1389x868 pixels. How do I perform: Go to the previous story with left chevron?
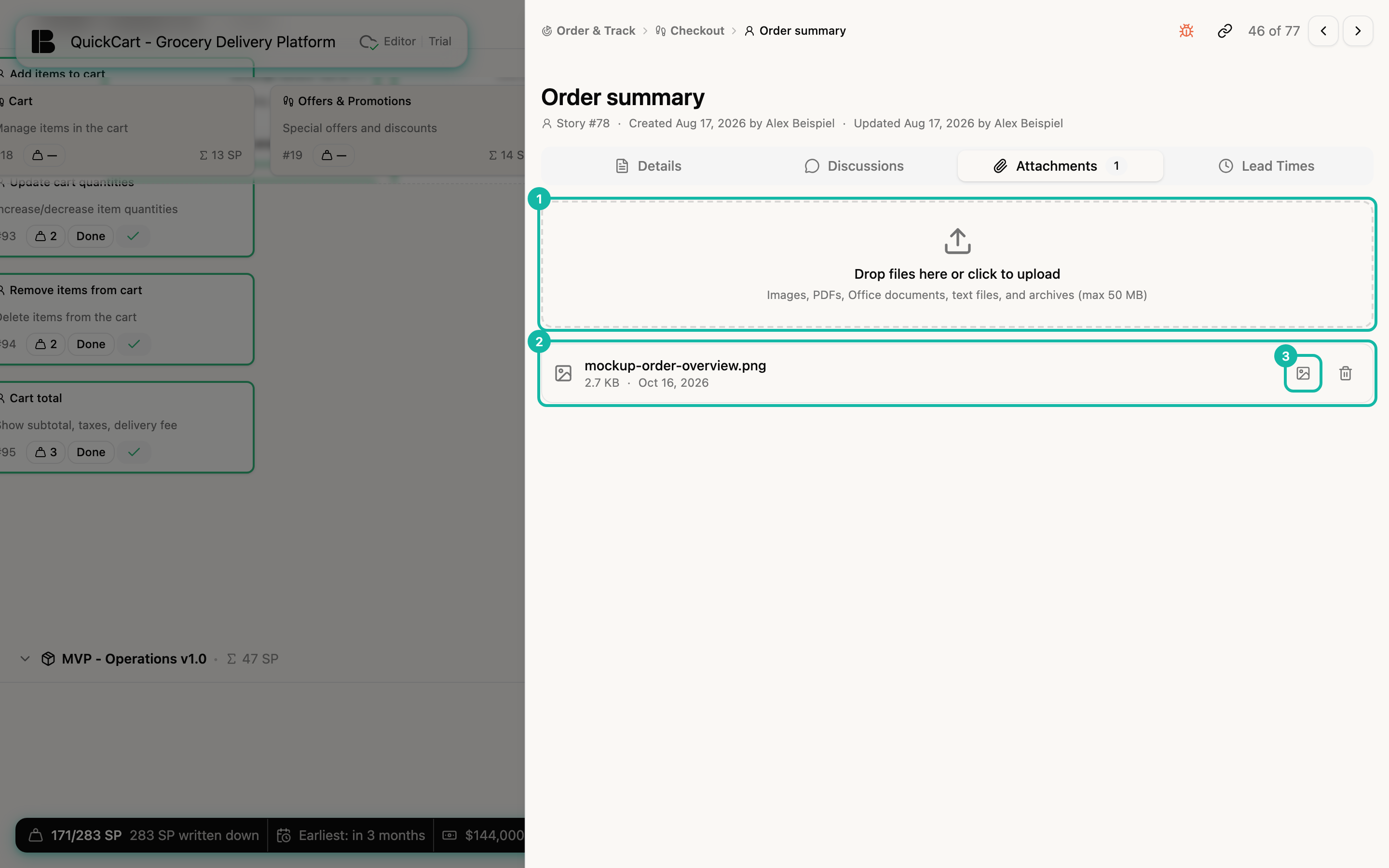[1323, 31]
